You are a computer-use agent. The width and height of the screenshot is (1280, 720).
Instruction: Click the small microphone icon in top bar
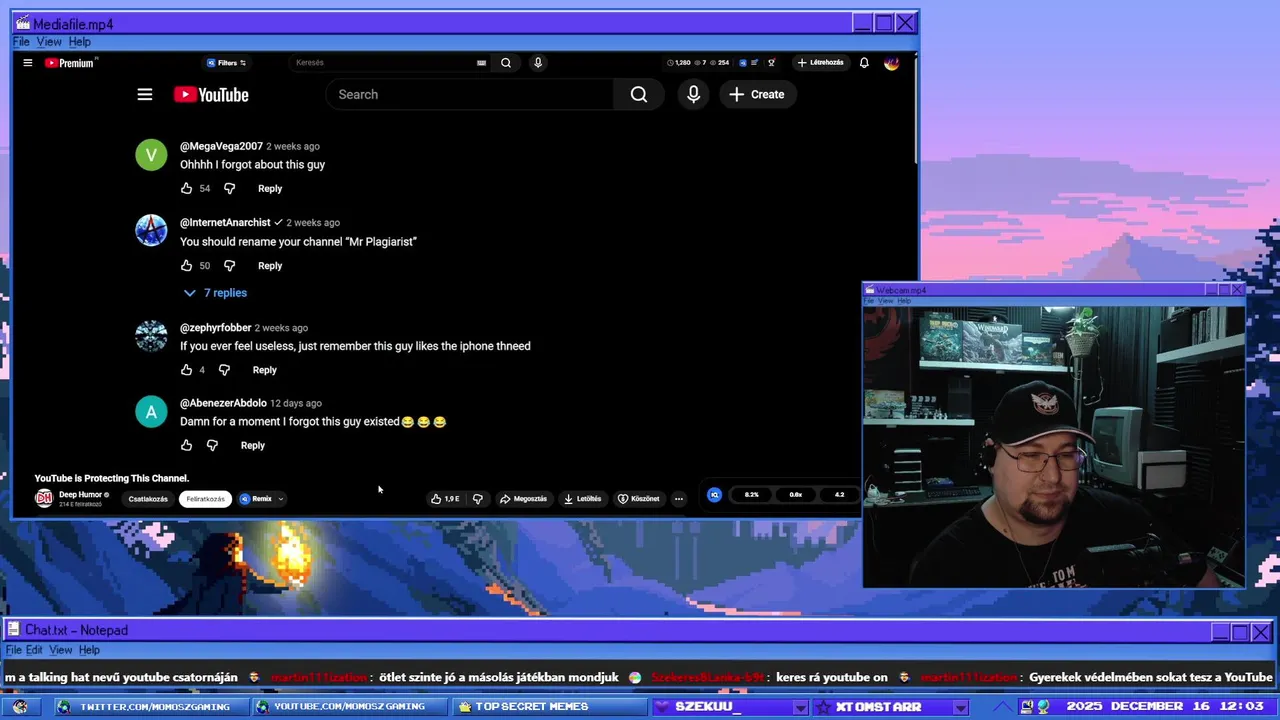pos(538,63)
